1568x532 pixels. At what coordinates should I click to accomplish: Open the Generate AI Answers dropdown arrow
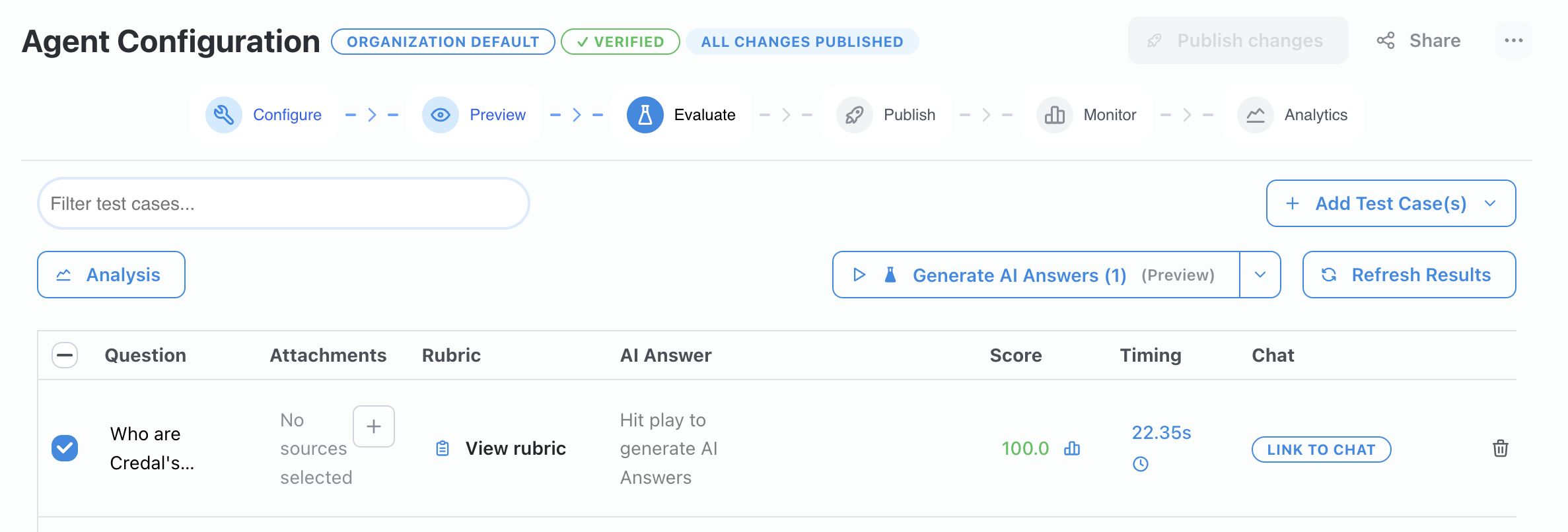point(1260,275)
